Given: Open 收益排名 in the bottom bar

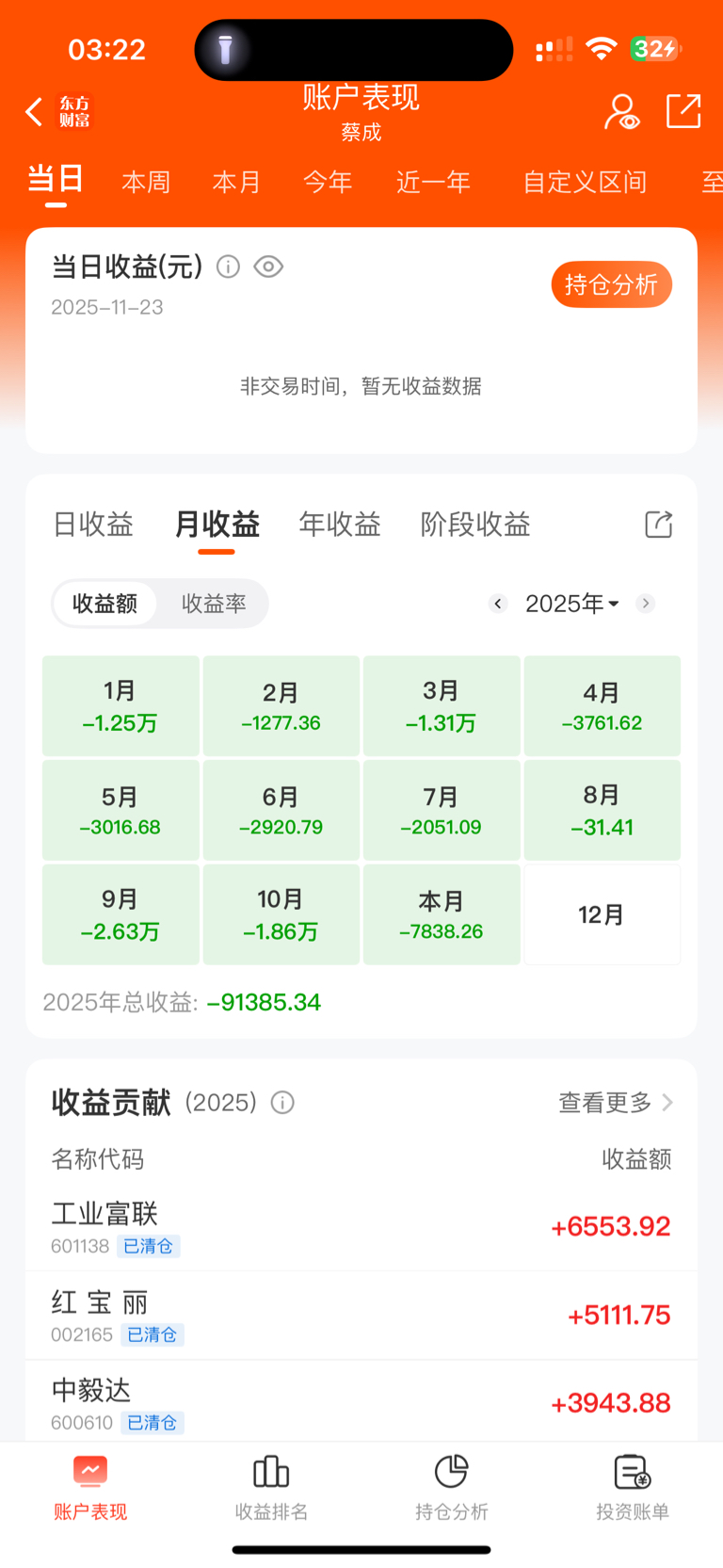Looking at the screenshot, I should (x=271, y=1486).
